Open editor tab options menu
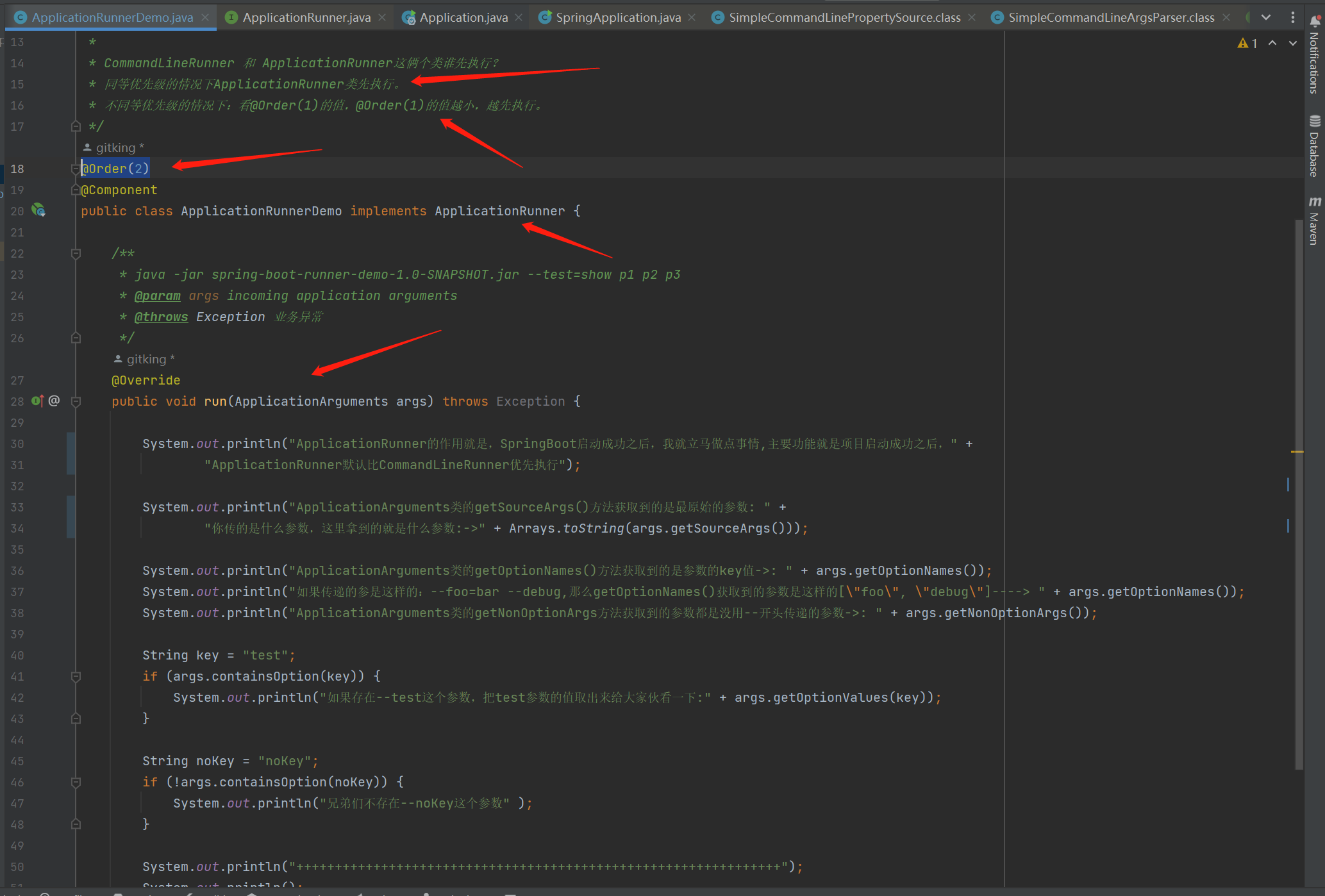 1292,17
